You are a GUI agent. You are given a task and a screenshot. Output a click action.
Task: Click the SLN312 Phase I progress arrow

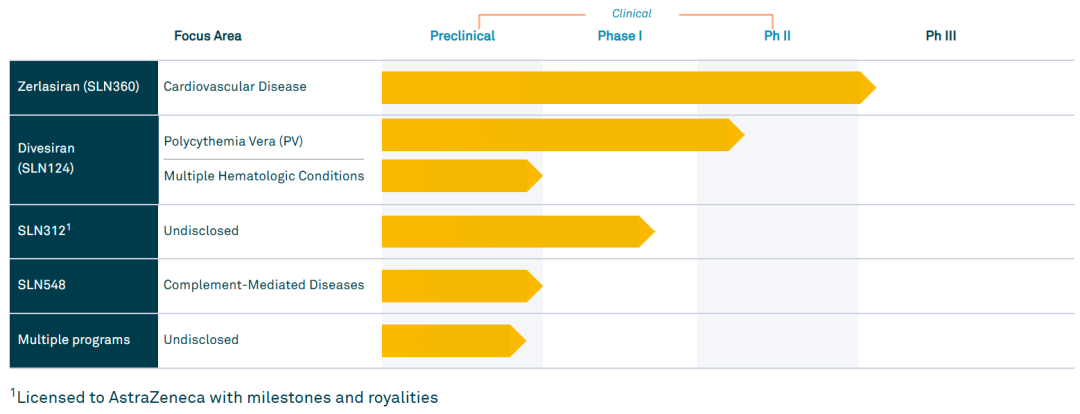click(x=518, y=231)
